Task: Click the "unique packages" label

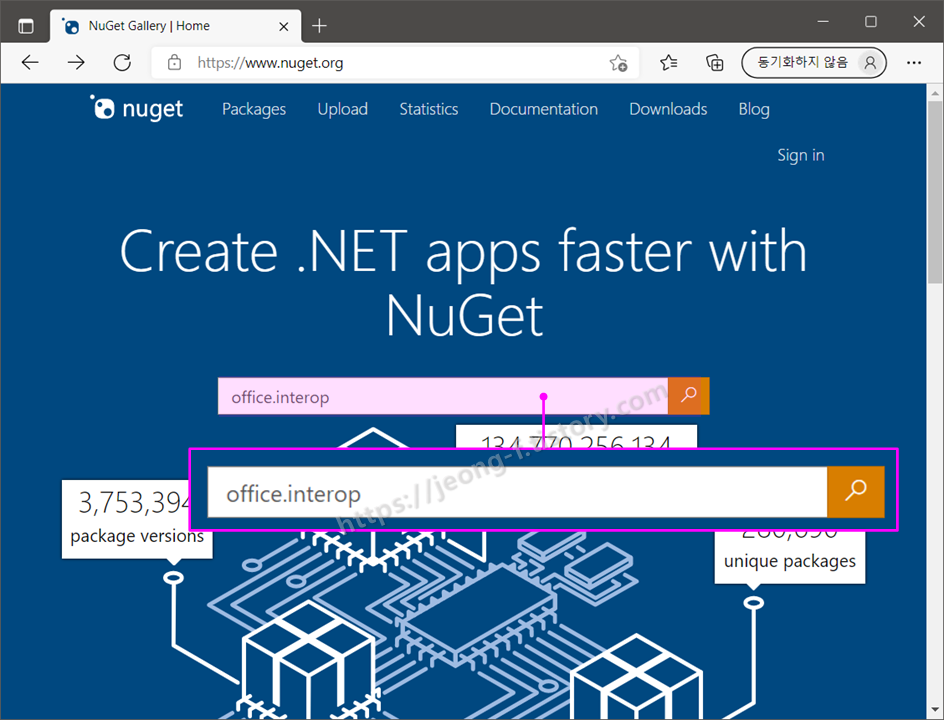Action: point(789,561)
